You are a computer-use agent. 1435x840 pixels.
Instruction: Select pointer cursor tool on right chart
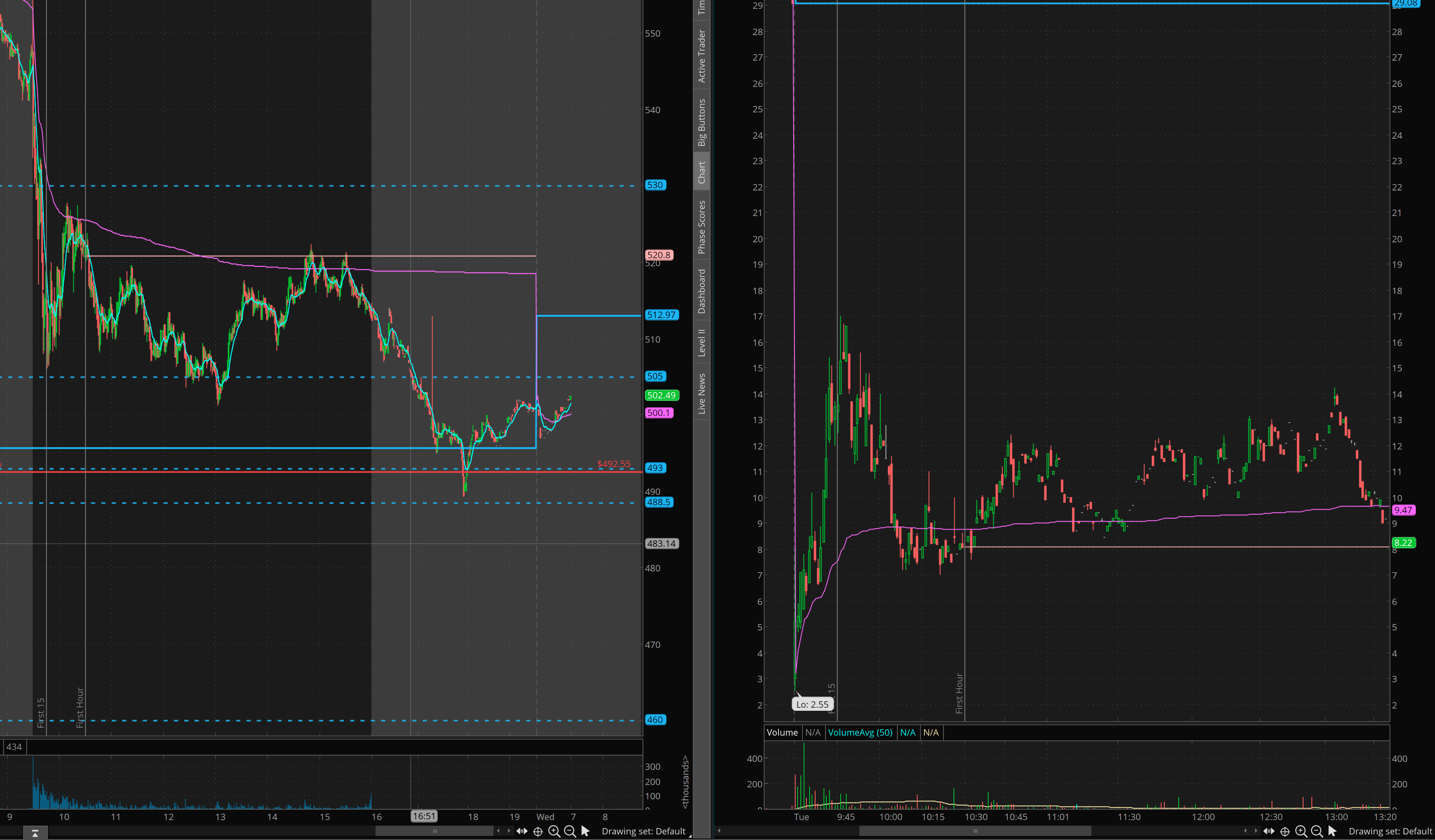pos(1332,832)
